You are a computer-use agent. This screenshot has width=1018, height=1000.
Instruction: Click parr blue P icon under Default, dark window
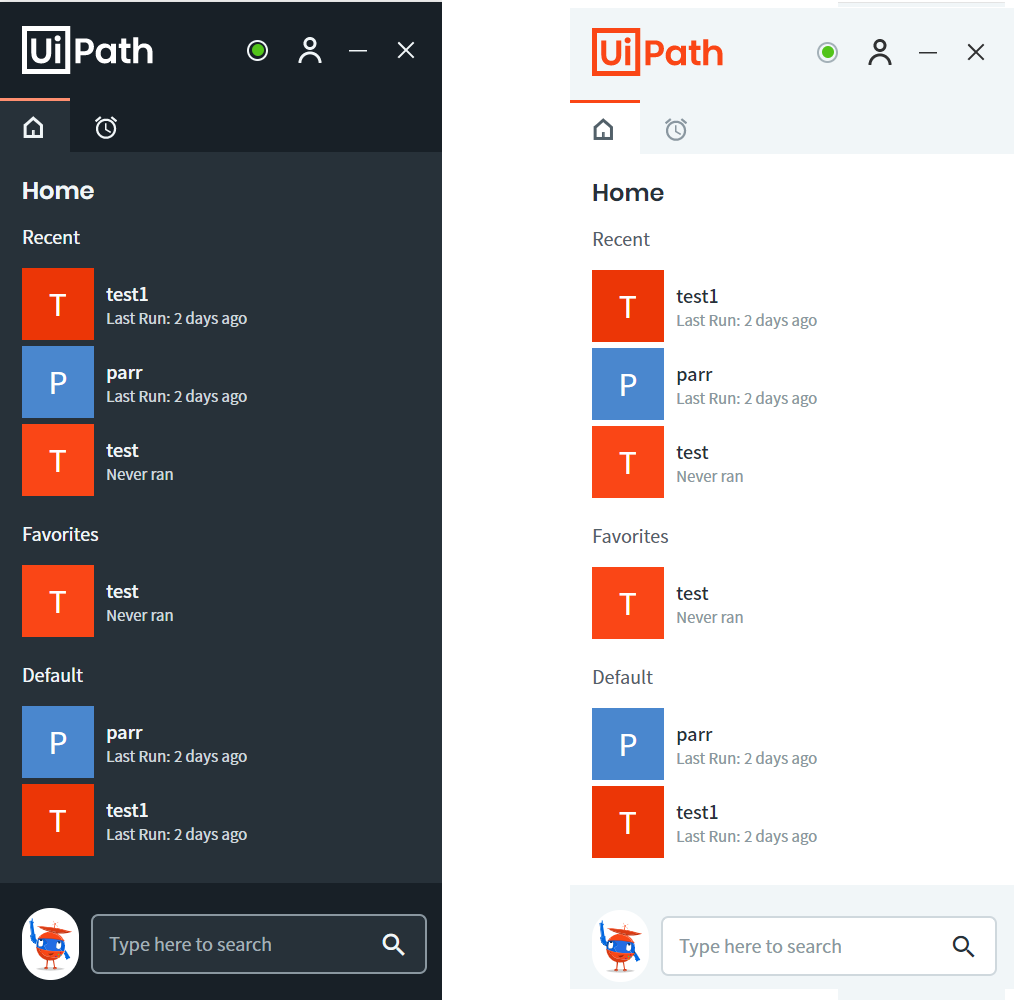point(58,742)
